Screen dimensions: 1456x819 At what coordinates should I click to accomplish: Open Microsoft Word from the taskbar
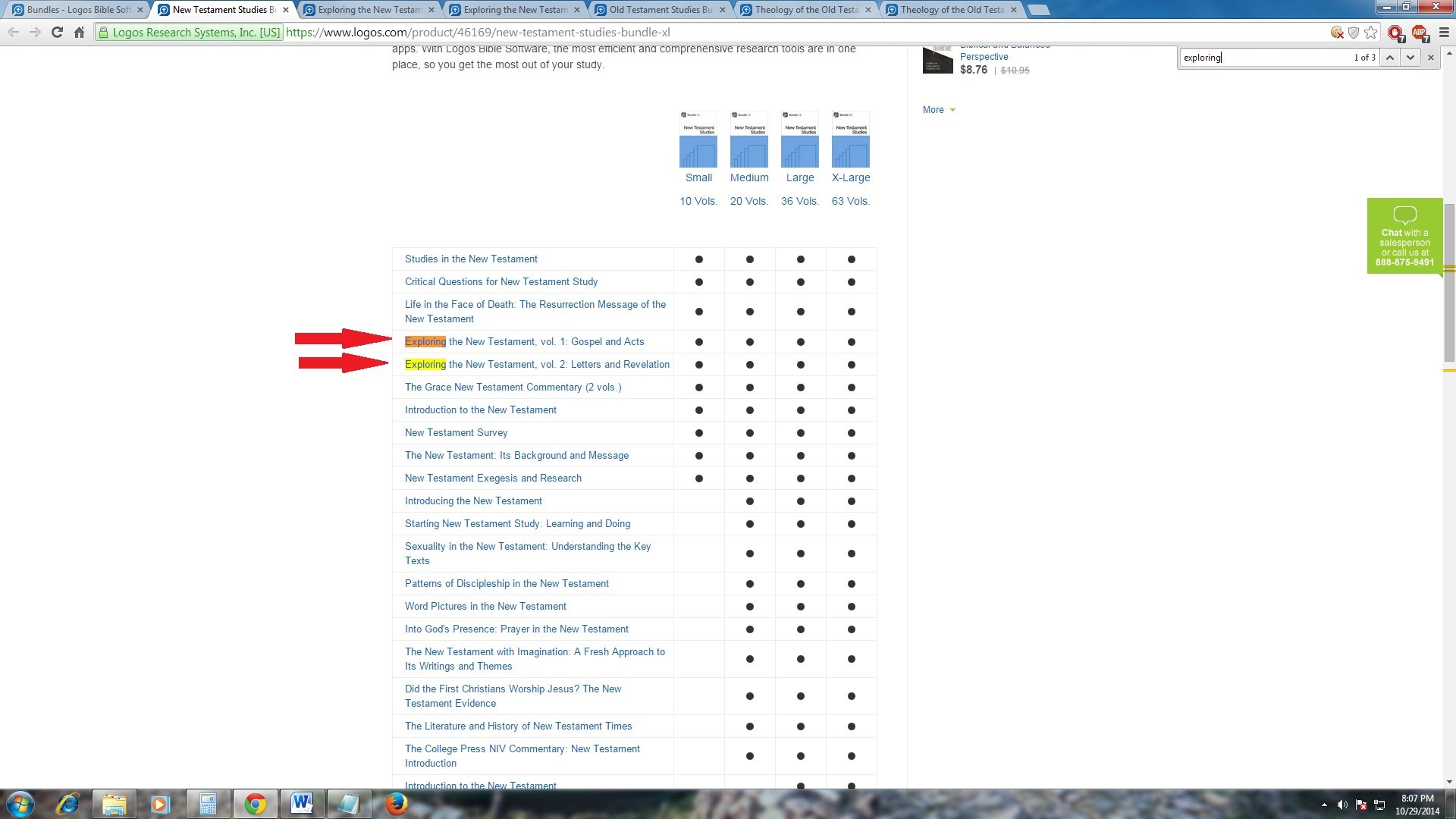click(302, 804)
